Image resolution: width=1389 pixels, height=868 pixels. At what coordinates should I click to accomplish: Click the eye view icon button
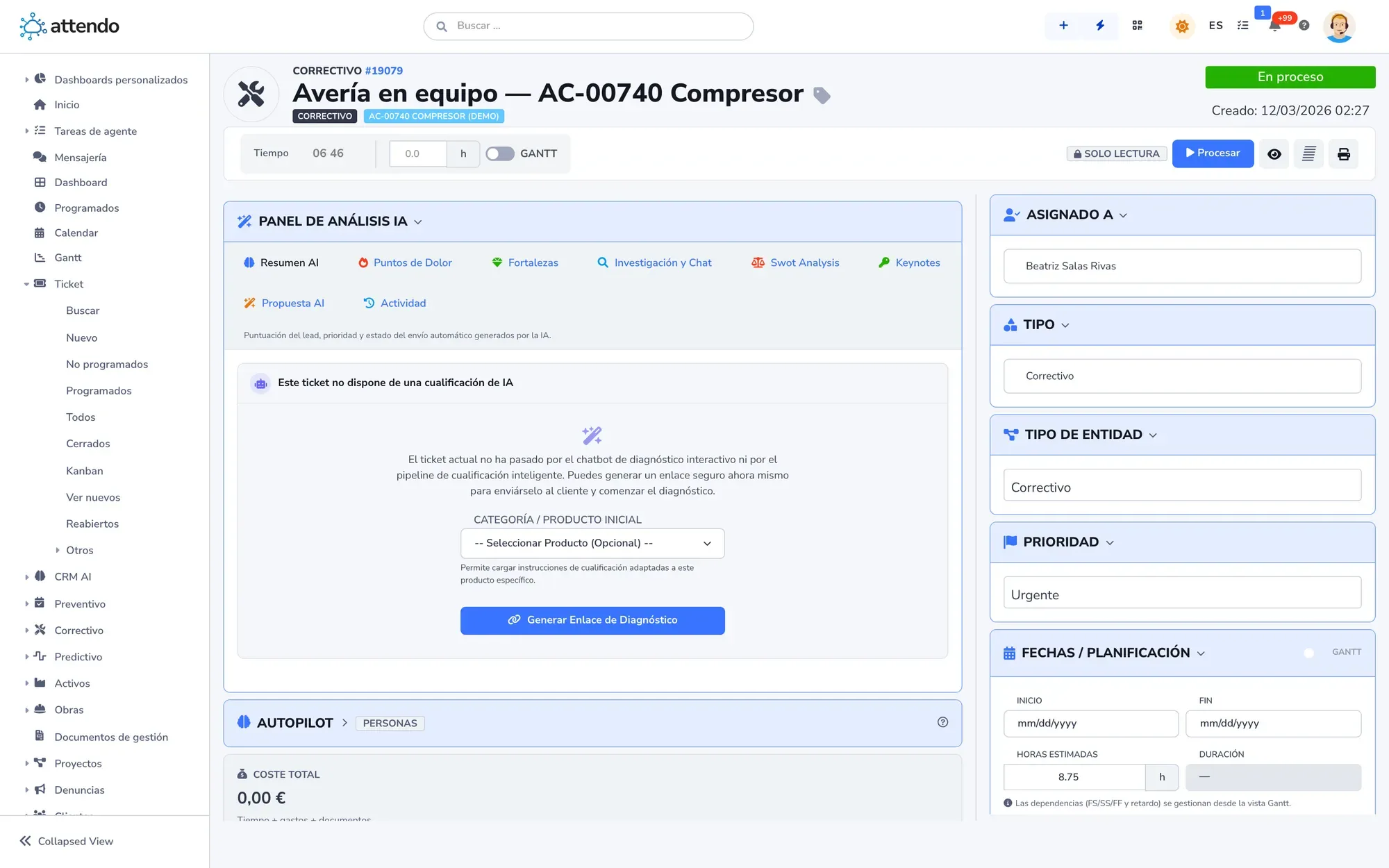pyautogui.click(x=1274, y=154)
